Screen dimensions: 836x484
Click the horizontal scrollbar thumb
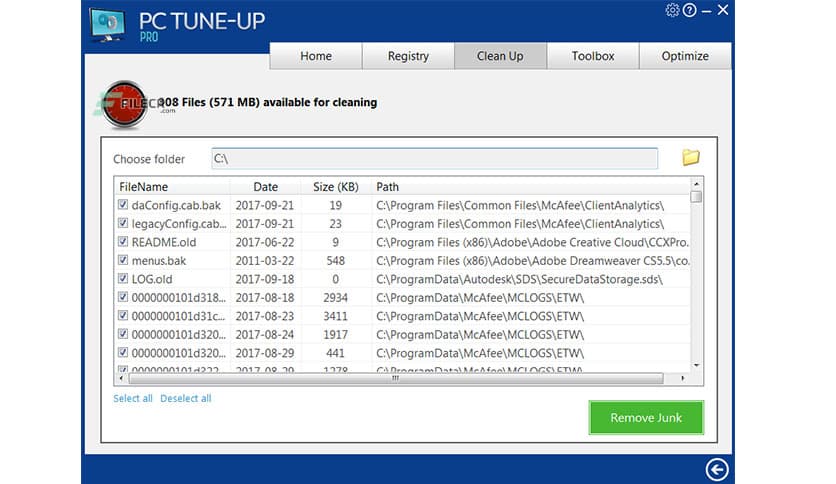click(x=395, y=378)
